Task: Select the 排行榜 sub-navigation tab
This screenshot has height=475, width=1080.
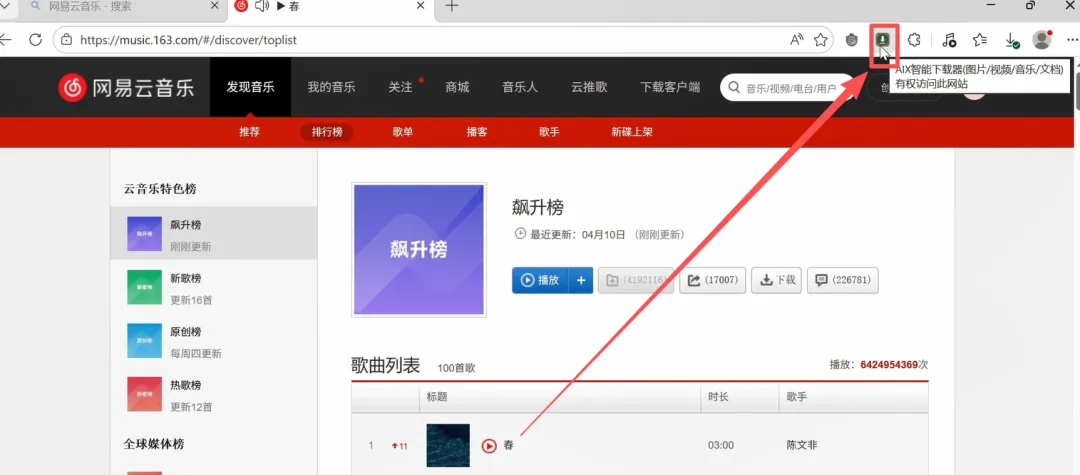Action: tap(327, 132)
